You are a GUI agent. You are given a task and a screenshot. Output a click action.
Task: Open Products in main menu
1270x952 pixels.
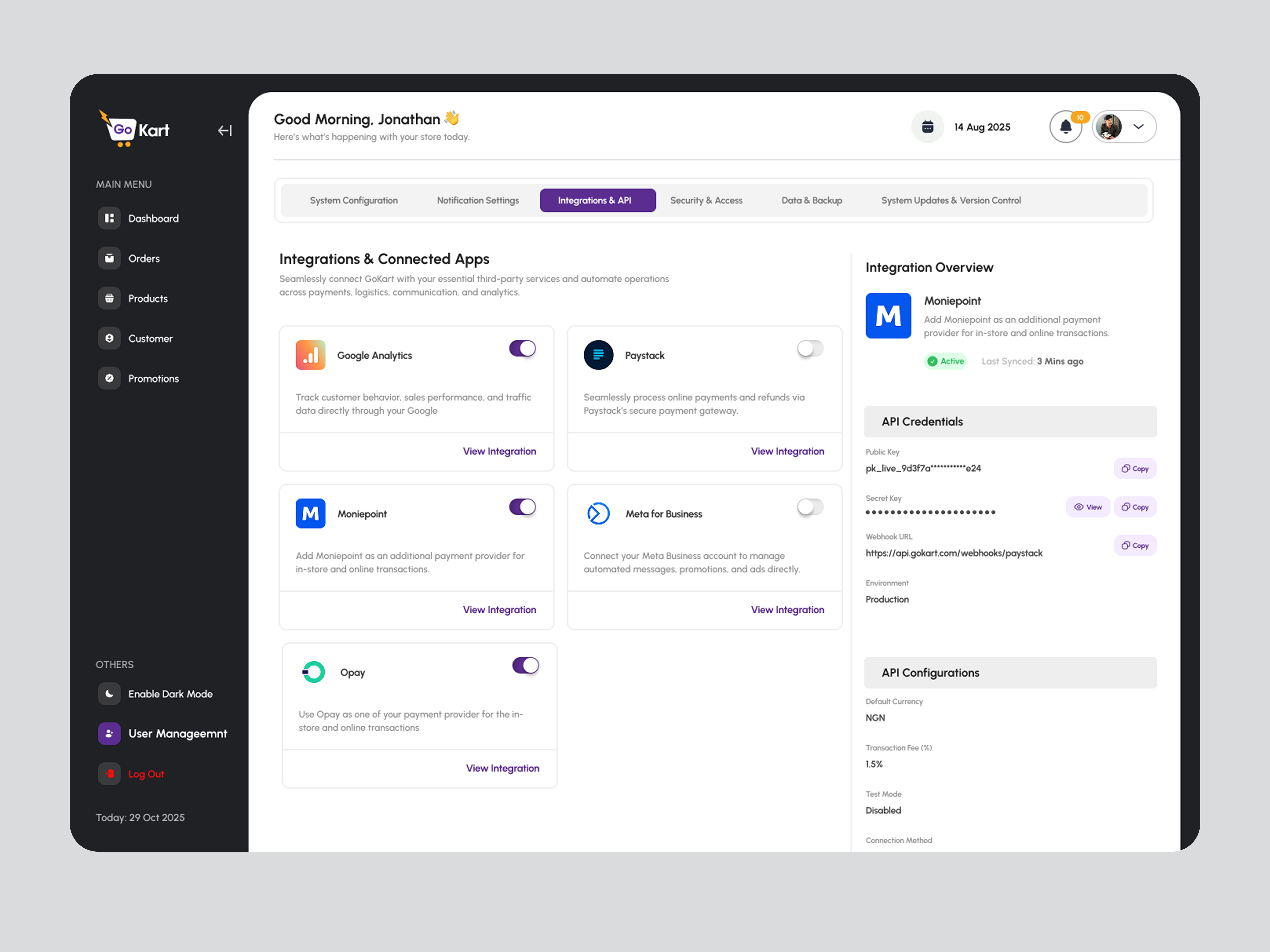point(133,298)
